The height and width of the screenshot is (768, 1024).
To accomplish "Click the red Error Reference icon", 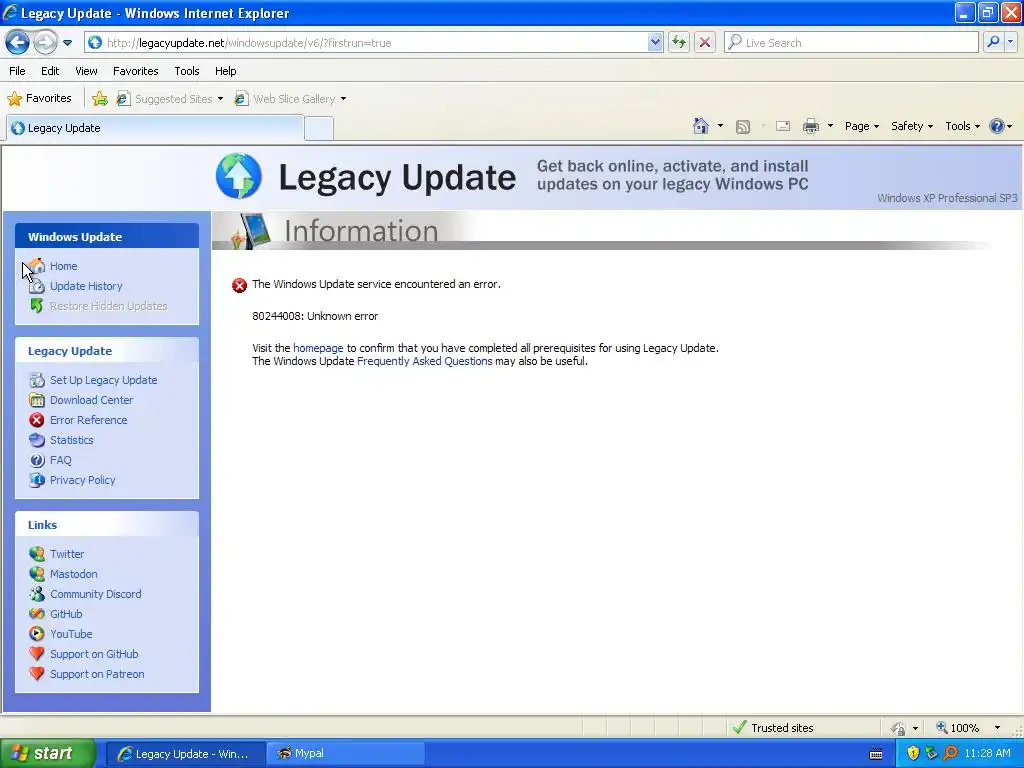I will [37, 420].
